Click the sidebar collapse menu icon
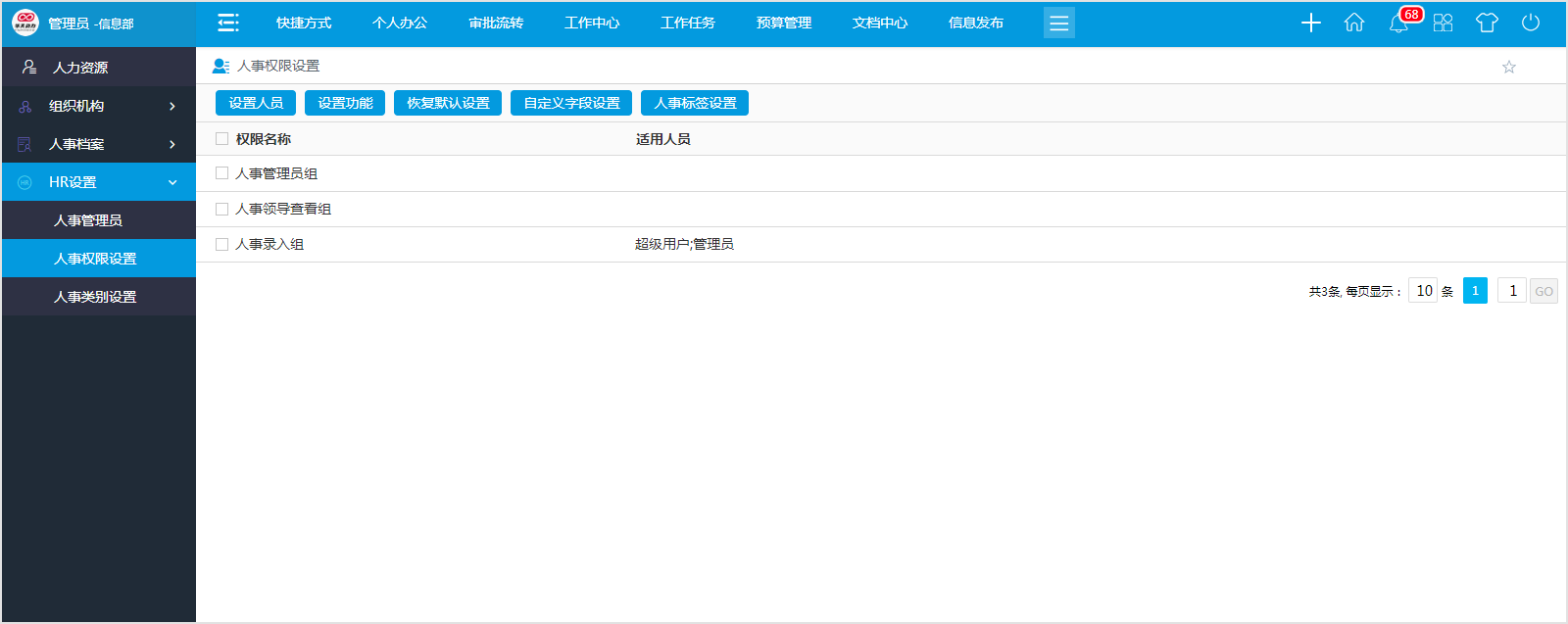 coord(228,23)
